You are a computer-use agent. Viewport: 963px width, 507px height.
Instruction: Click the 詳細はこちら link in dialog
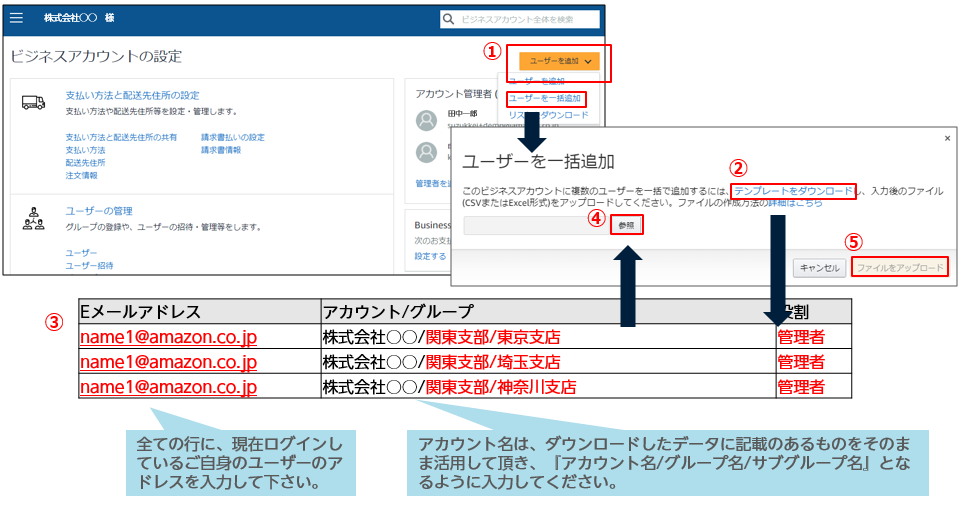pyautogui.click(x=795, y=203)
